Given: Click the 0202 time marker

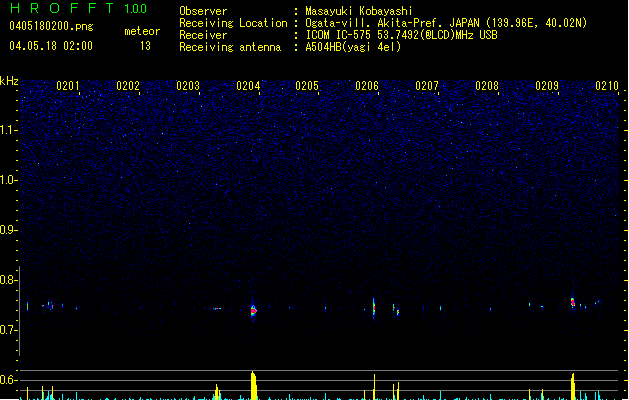Looking at the screenshot, I should pos(128,86).
